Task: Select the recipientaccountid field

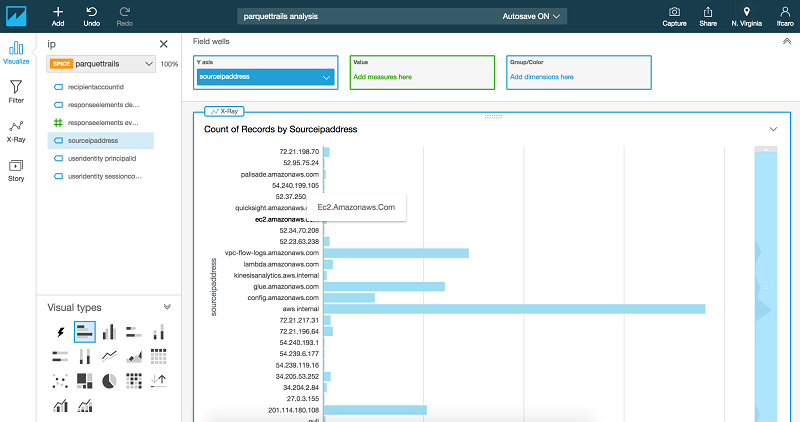Action: [101, 87]
